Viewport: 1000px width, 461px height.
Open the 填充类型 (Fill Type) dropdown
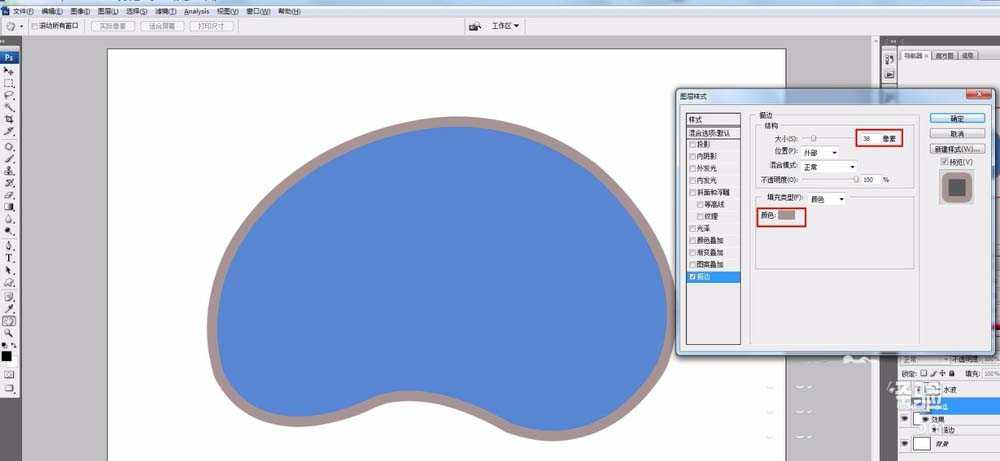[827, 199]
